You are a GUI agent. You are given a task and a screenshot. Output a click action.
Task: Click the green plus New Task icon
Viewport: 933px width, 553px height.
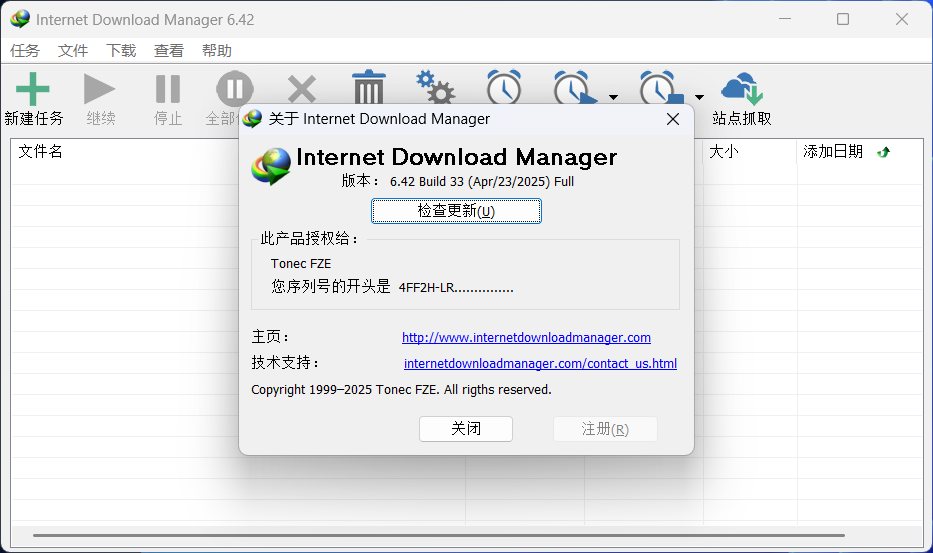33,89
